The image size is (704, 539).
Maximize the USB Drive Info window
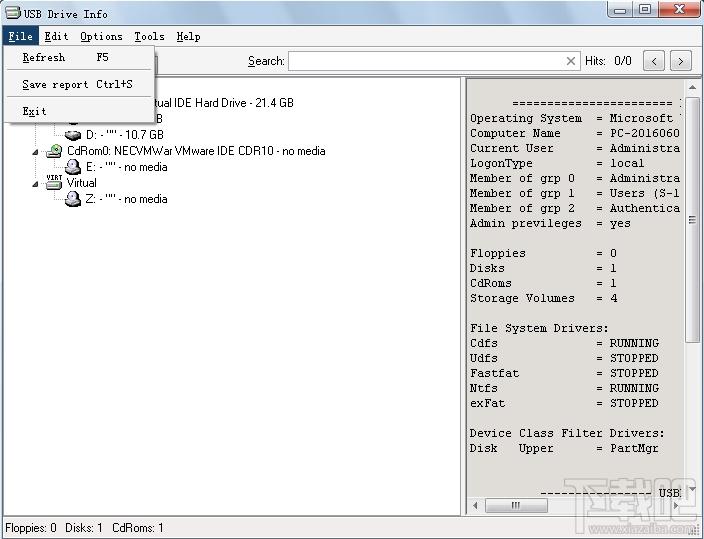645,9
